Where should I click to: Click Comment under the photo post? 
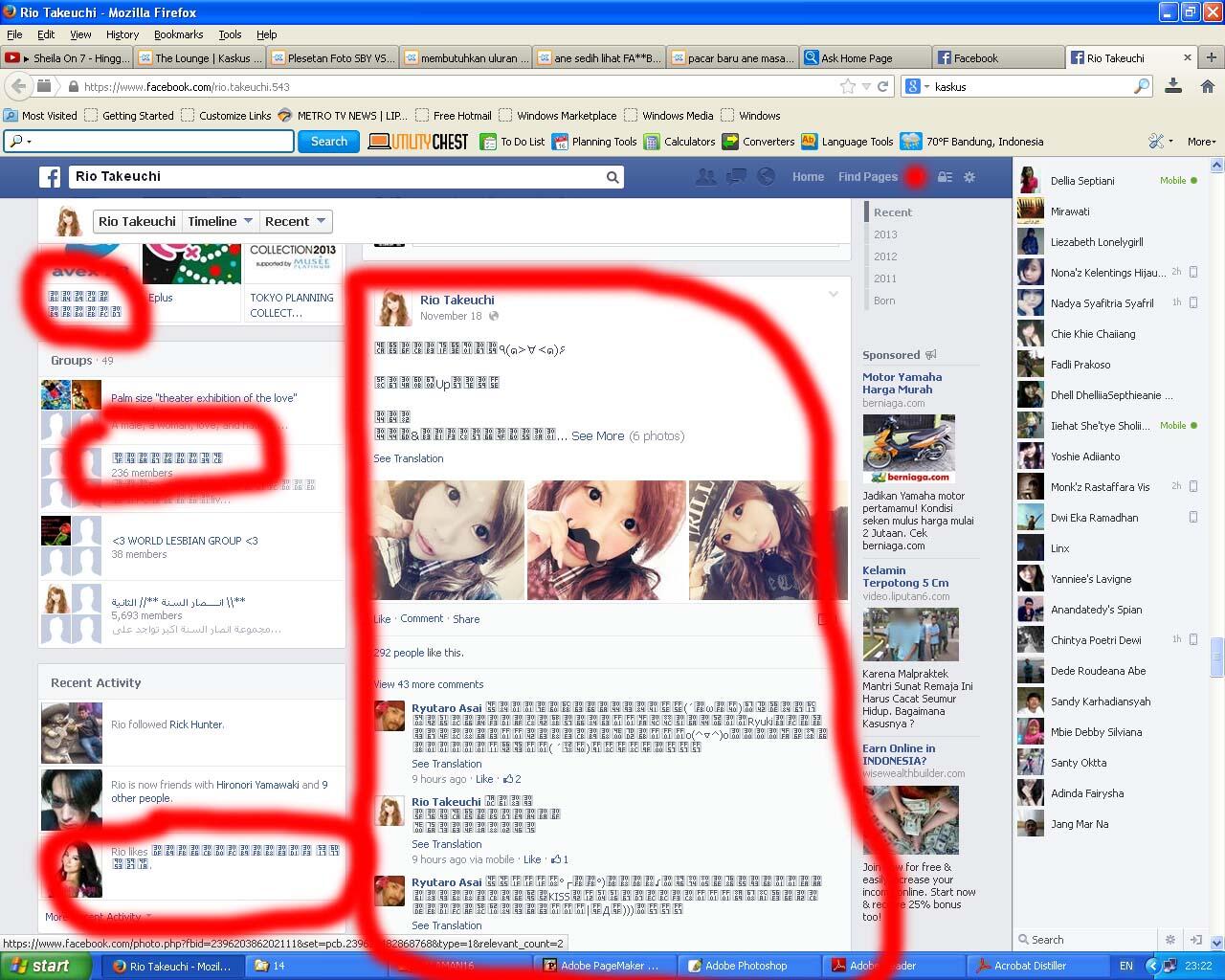point(422,619)
